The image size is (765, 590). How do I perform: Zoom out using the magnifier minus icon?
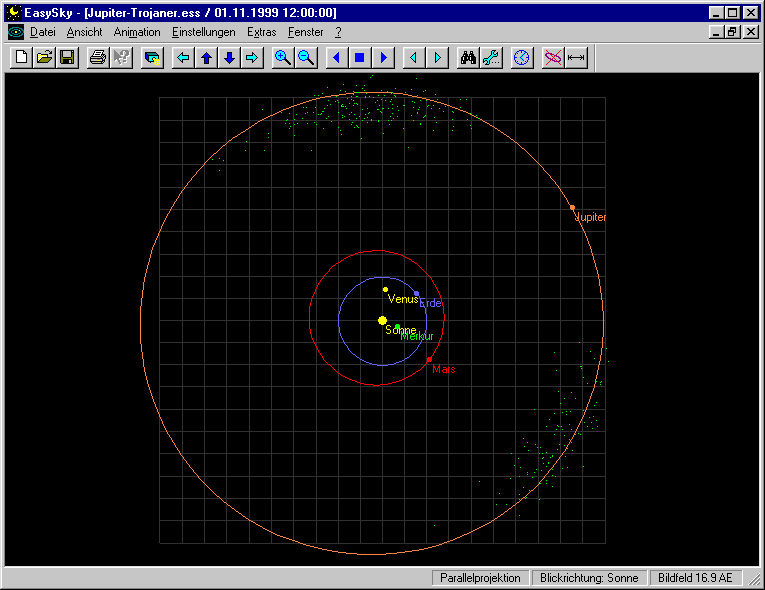(x=306, y=58)
